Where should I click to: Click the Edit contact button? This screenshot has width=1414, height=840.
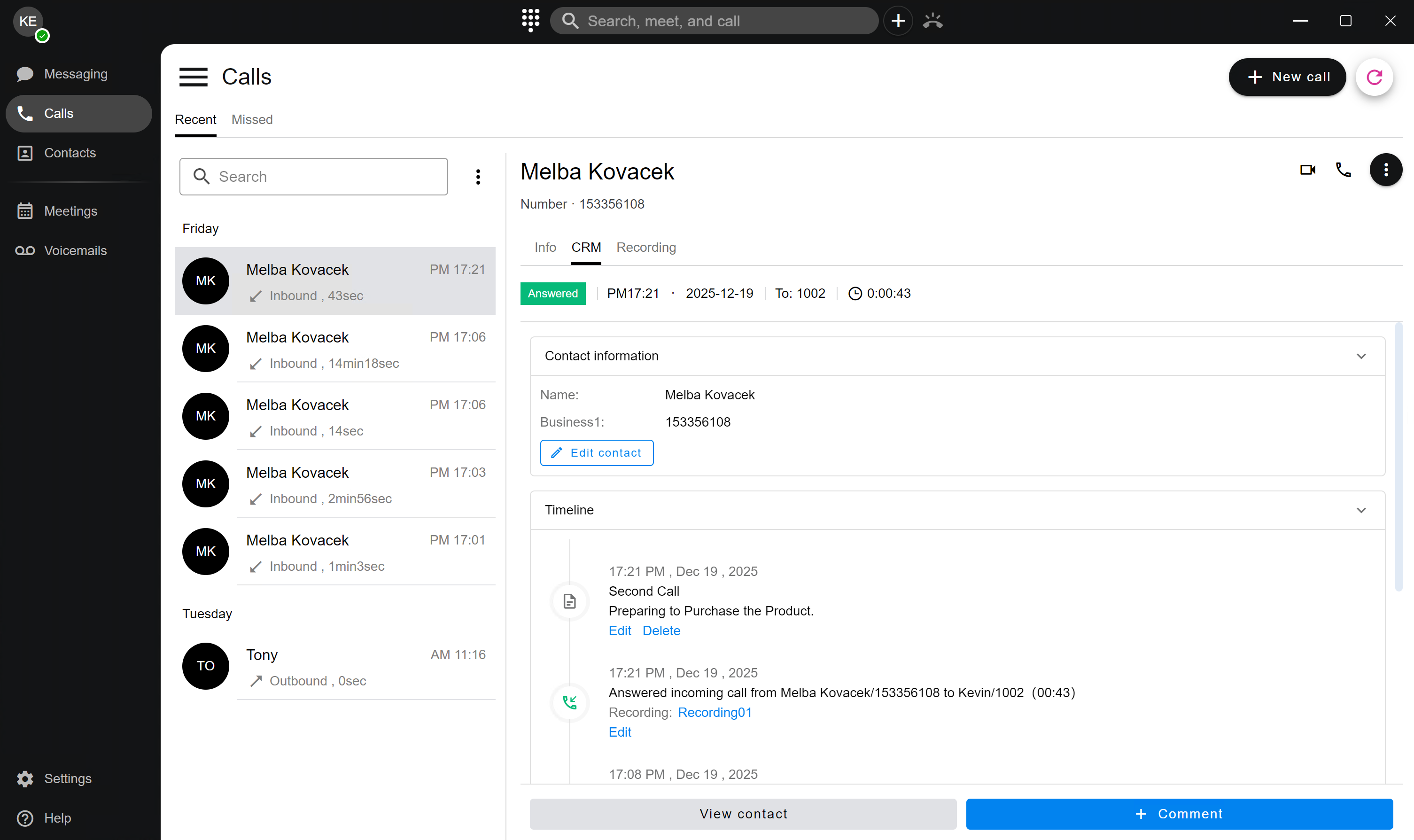(597, 453)
